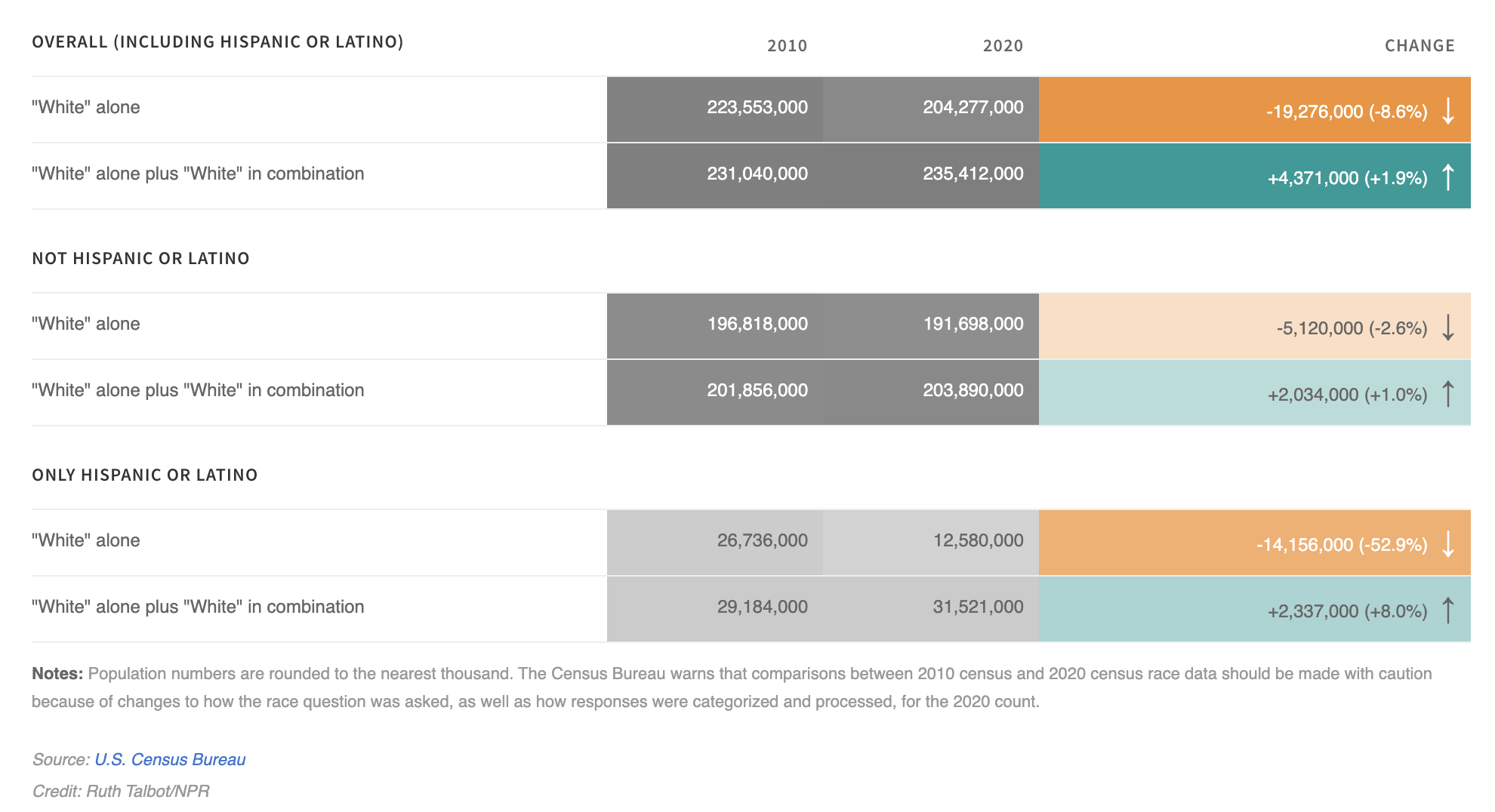Screen dimensions: 1495x812
Task: Click the down arrow beside -19,276,000 (-8.6%)
Action: (1447, 111)
